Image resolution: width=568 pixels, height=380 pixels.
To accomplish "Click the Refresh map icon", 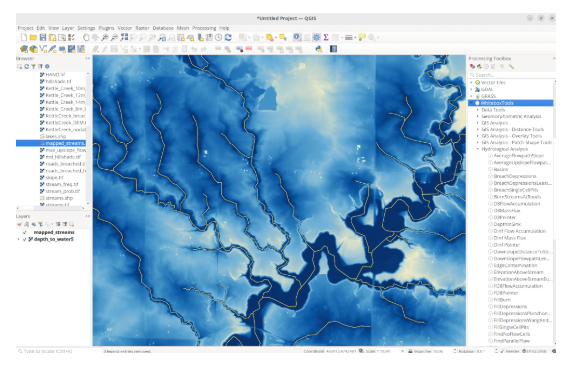I will click(x=228, y=37).
